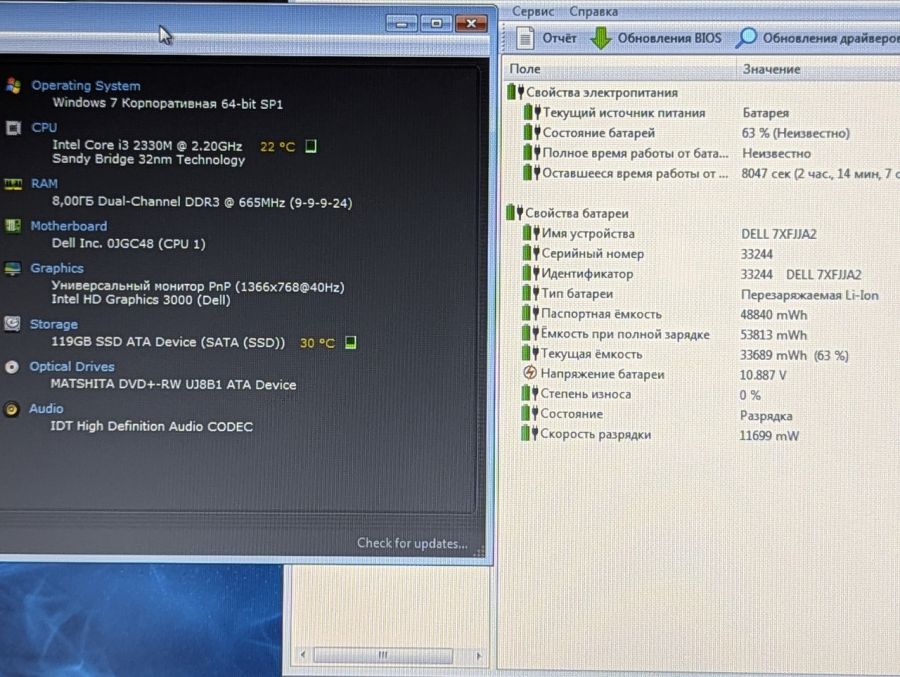This screenshot has width=900, height=677.
Task: Click the Поле column header
Action: click(x=620, y=69)
